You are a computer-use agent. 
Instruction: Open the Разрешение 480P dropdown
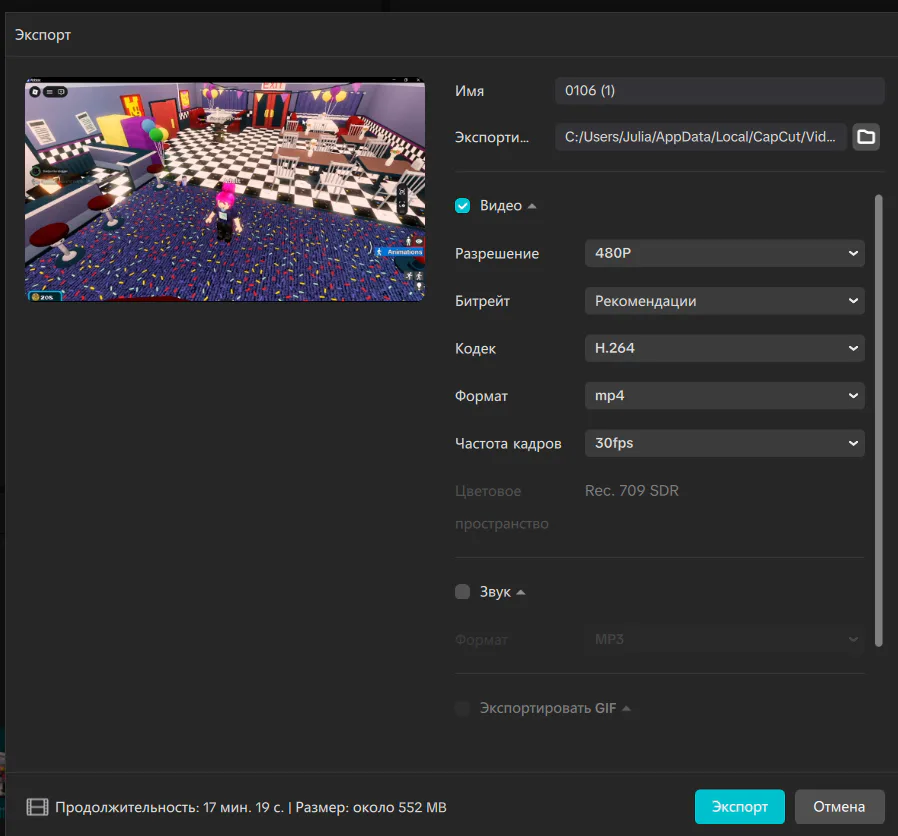(724, 253)
